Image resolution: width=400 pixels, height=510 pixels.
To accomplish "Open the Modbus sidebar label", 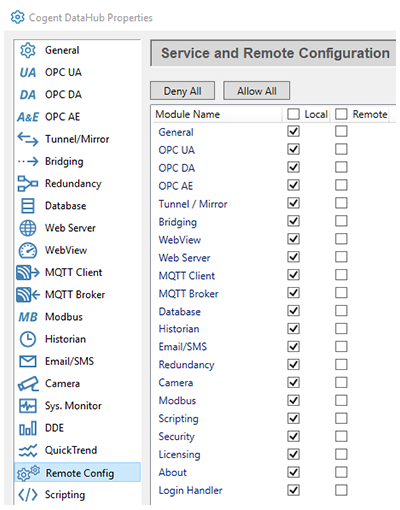I will [64, 317].
